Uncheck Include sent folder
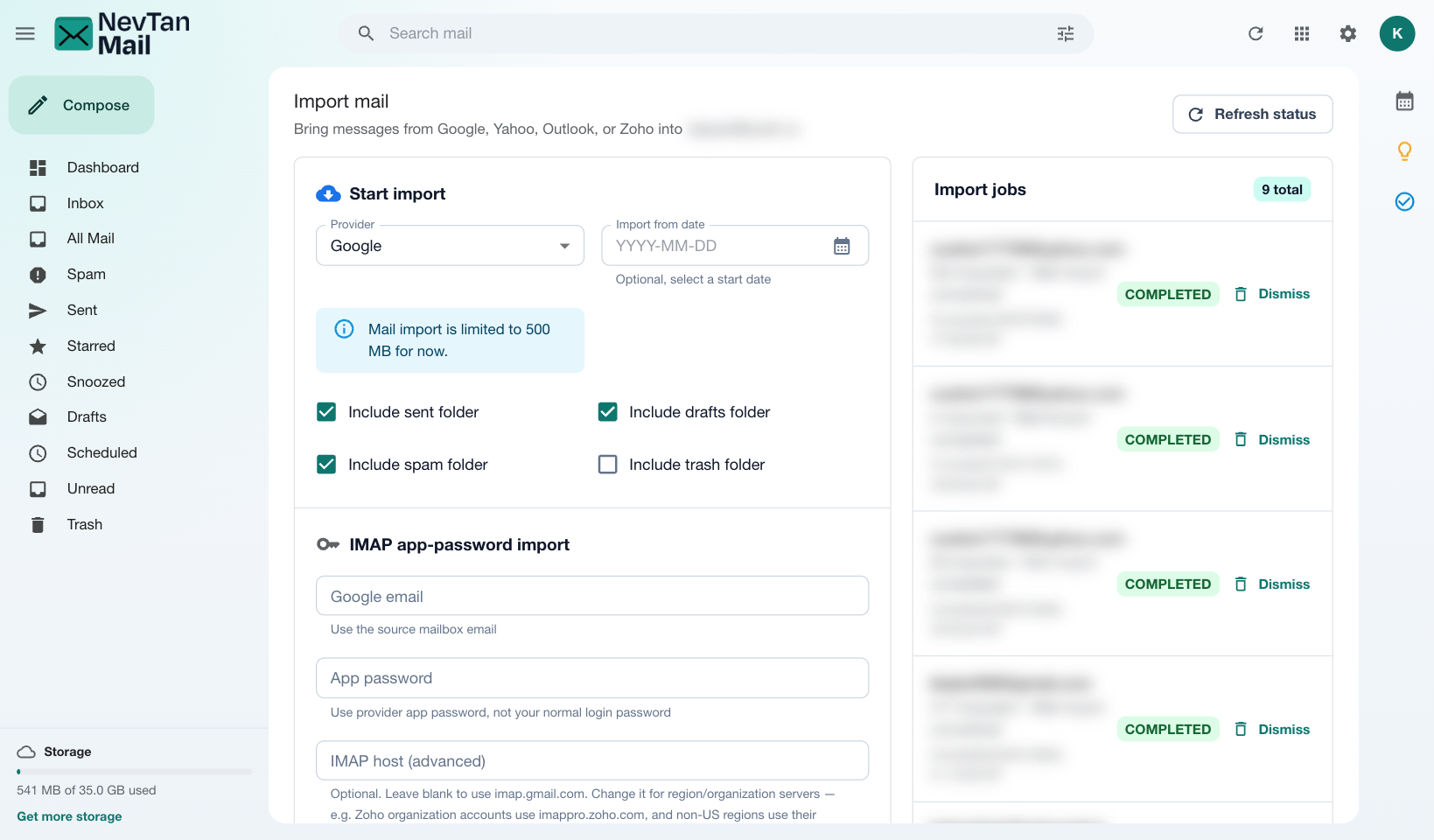This screenshot has height=840, width=1434. [326, 412]
